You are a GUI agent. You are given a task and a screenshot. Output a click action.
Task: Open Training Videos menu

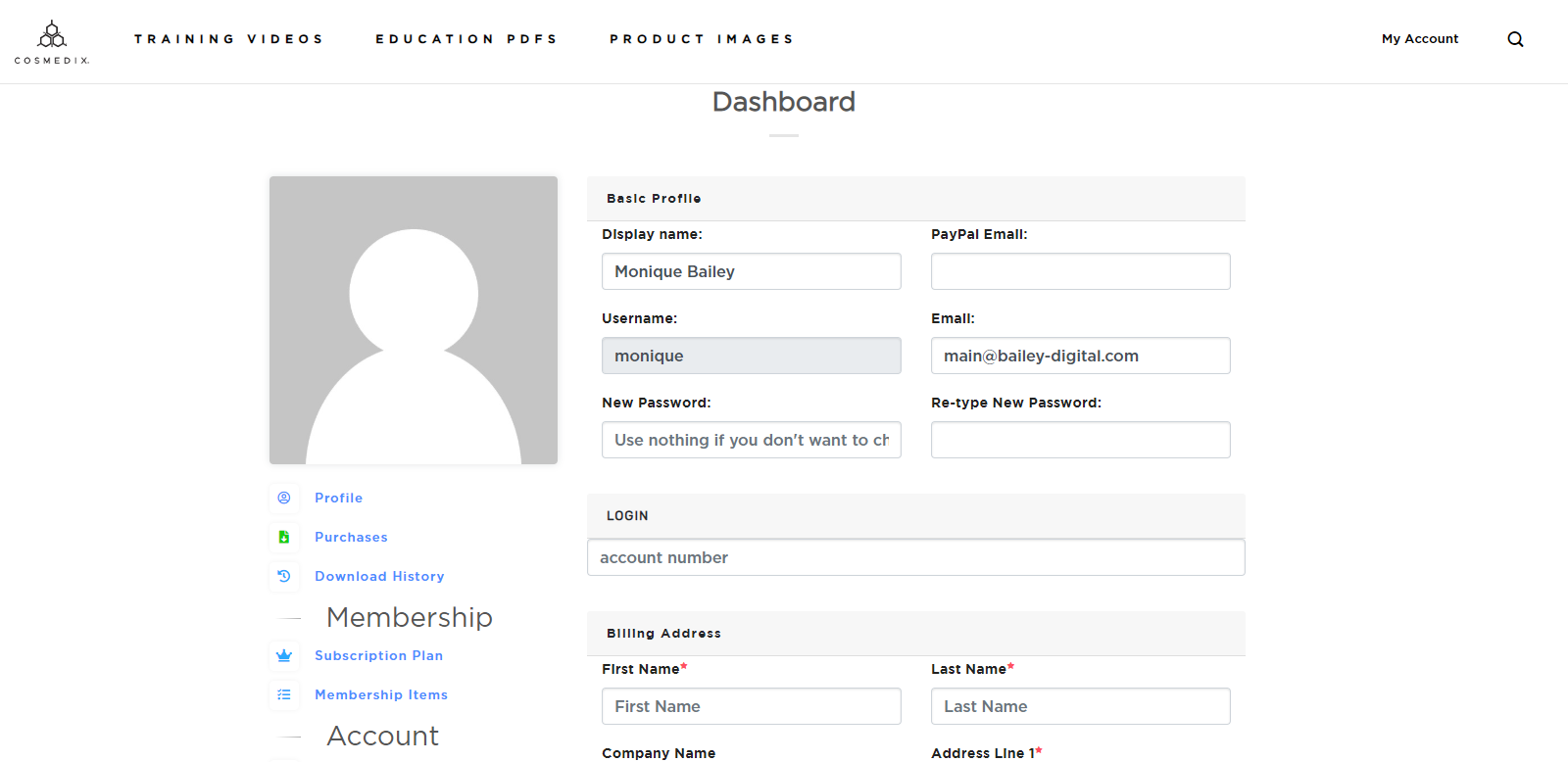(x=228, y=39)
